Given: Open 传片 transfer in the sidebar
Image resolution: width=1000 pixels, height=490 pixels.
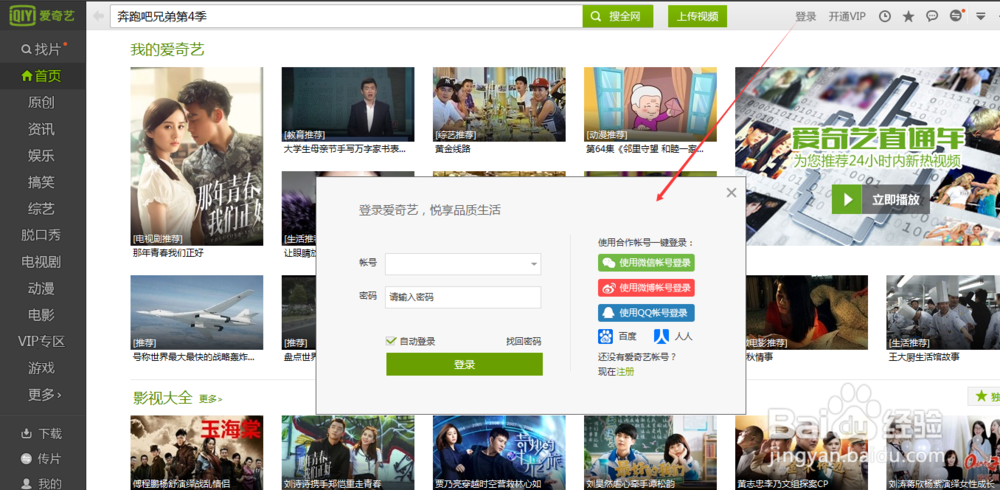Looking at the screenshot, I should point(43,459).
